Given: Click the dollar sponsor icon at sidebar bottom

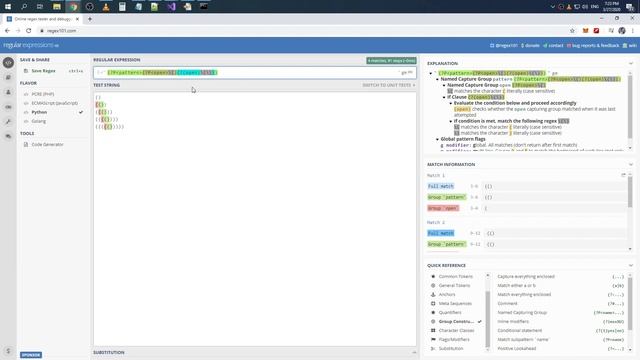Looking at the screenshot, I should [8, 351].
